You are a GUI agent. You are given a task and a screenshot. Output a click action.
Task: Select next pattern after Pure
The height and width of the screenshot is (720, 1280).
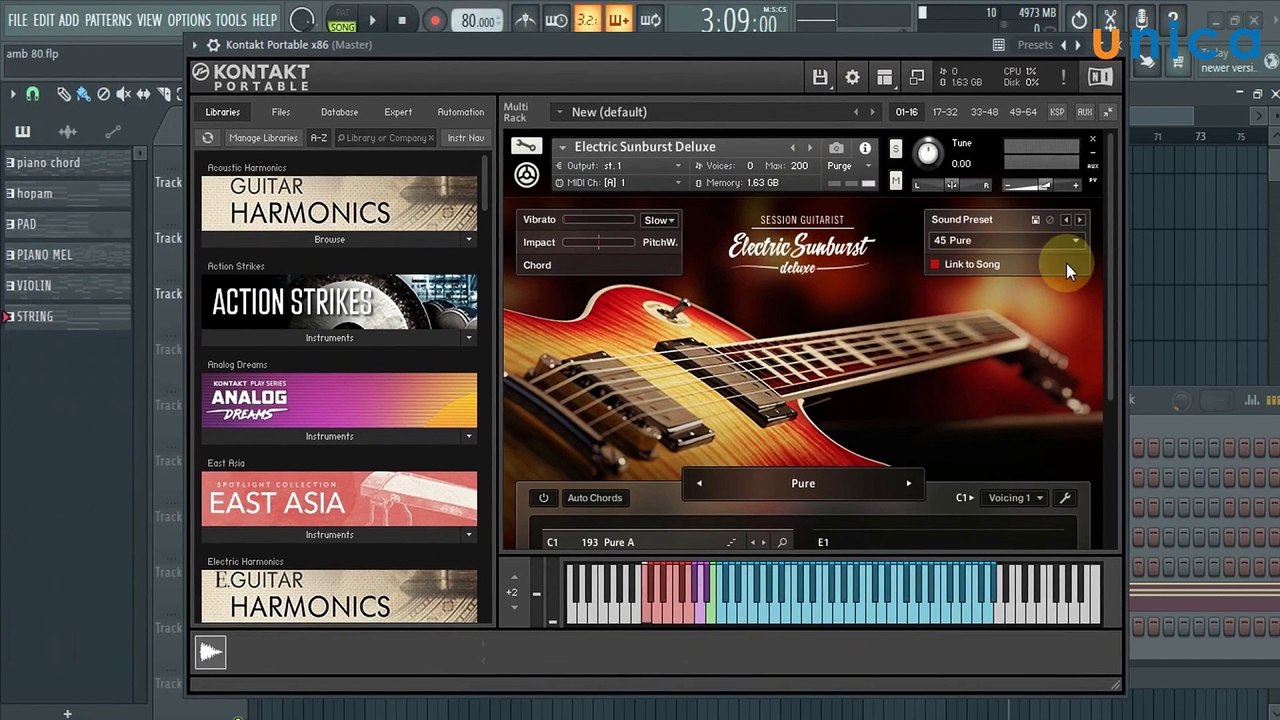(908, 484)
